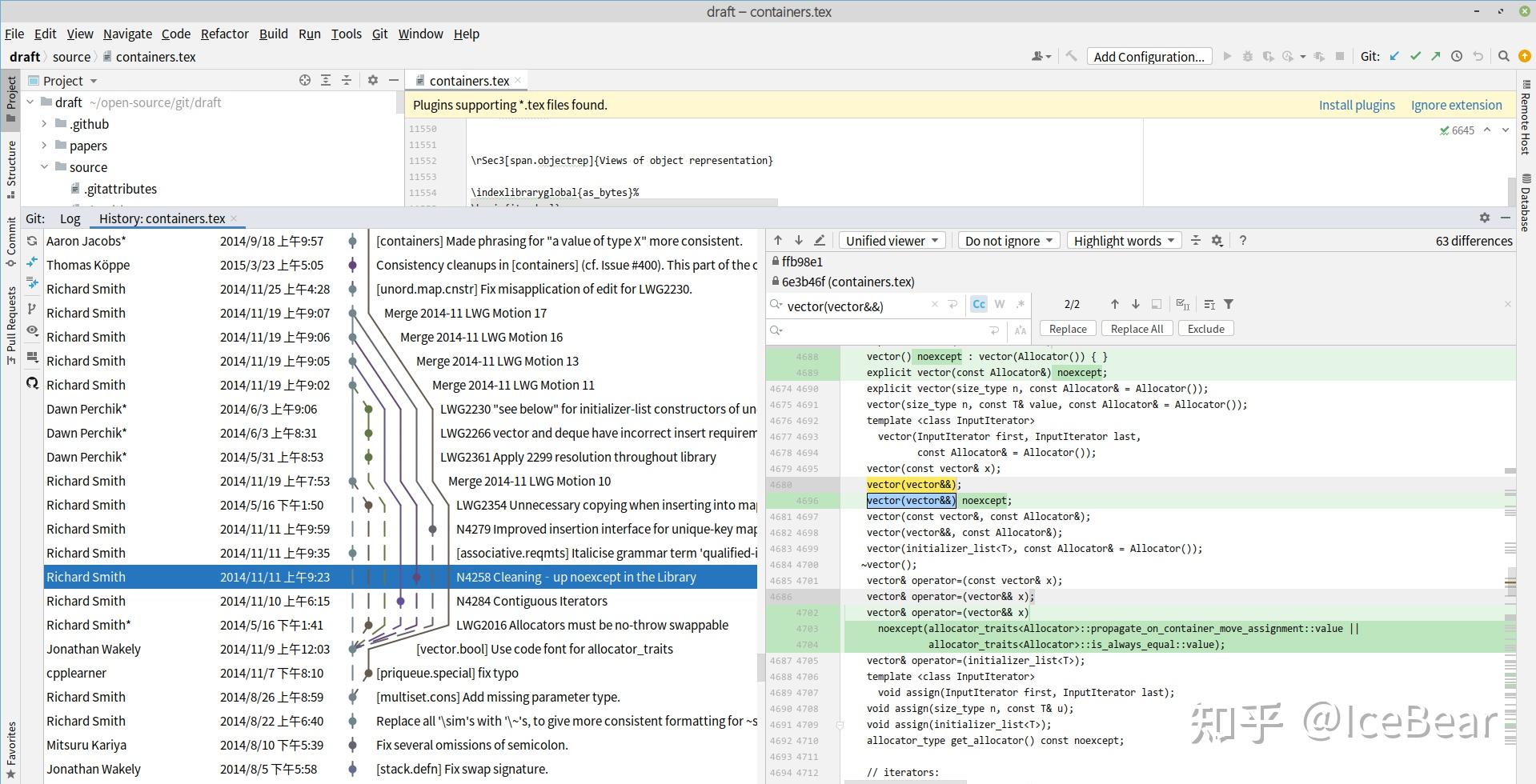Expand the papers folder in Project tree
The height and width of the screenshot is (784, 1536).
(45, 146)
